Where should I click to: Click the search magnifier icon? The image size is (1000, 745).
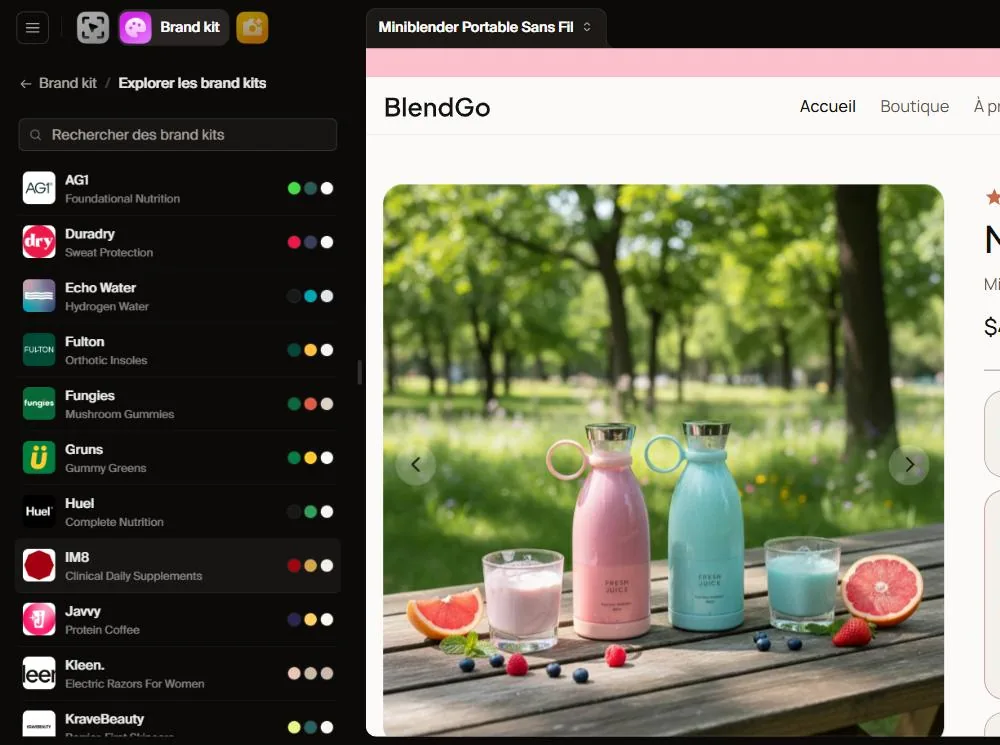click(x=36, y=135)
